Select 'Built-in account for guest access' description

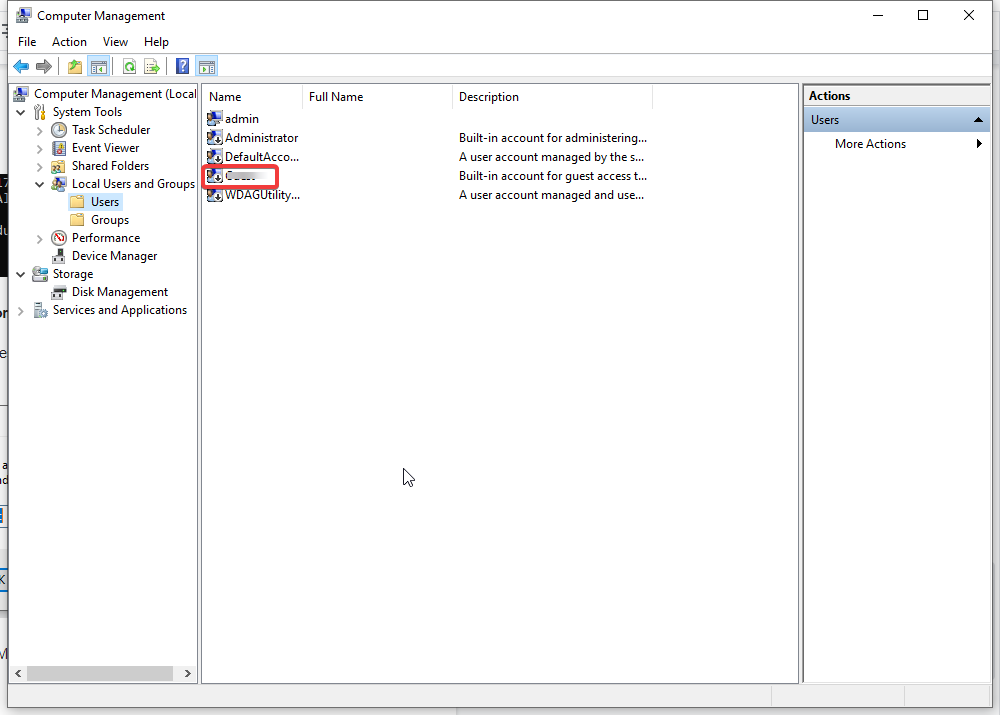click(x=553, y=176)
